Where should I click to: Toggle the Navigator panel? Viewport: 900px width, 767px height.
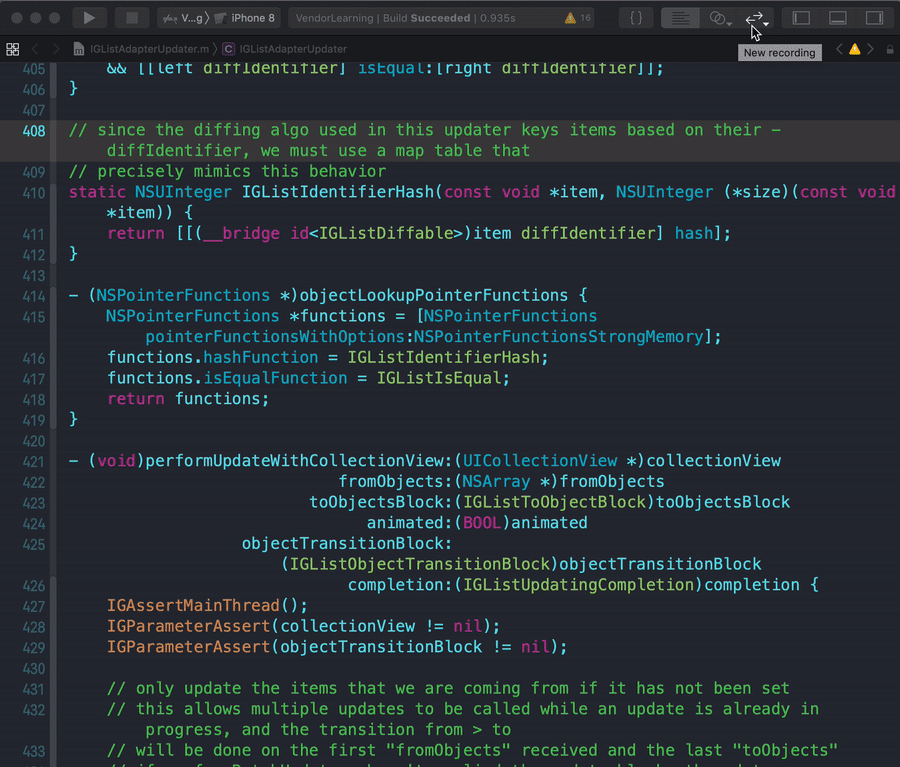tap(801, 18)
